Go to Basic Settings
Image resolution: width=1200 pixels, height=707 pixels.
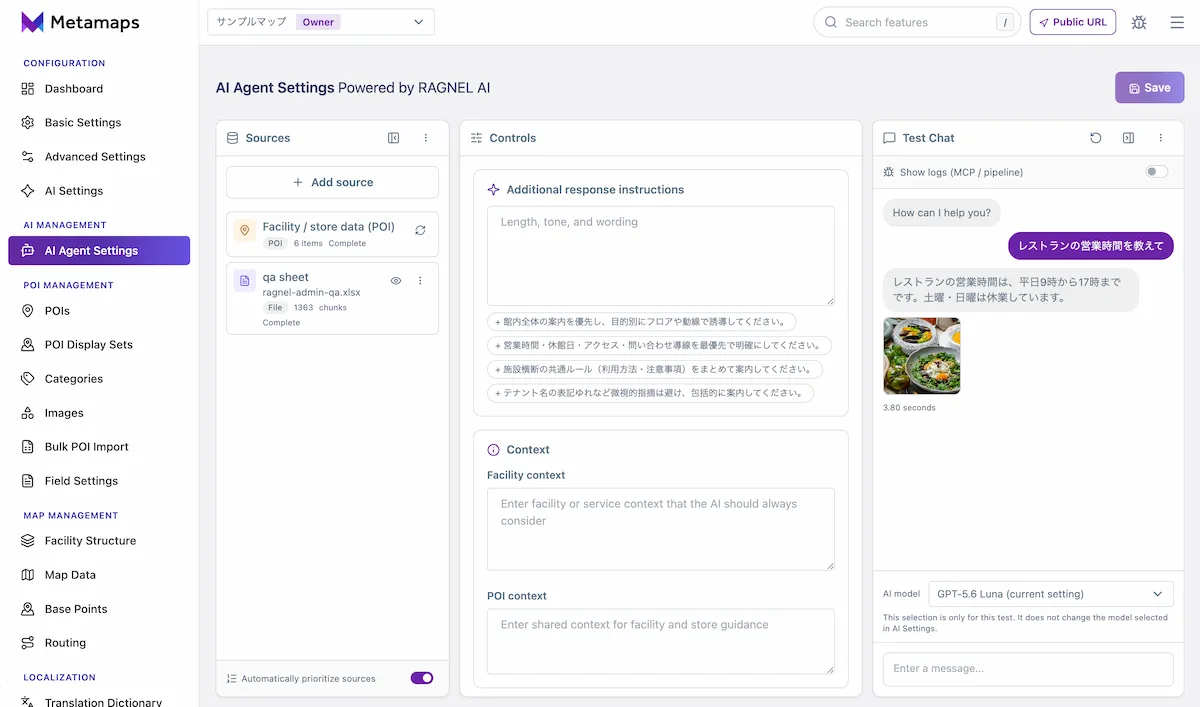[x=99, y=123]
